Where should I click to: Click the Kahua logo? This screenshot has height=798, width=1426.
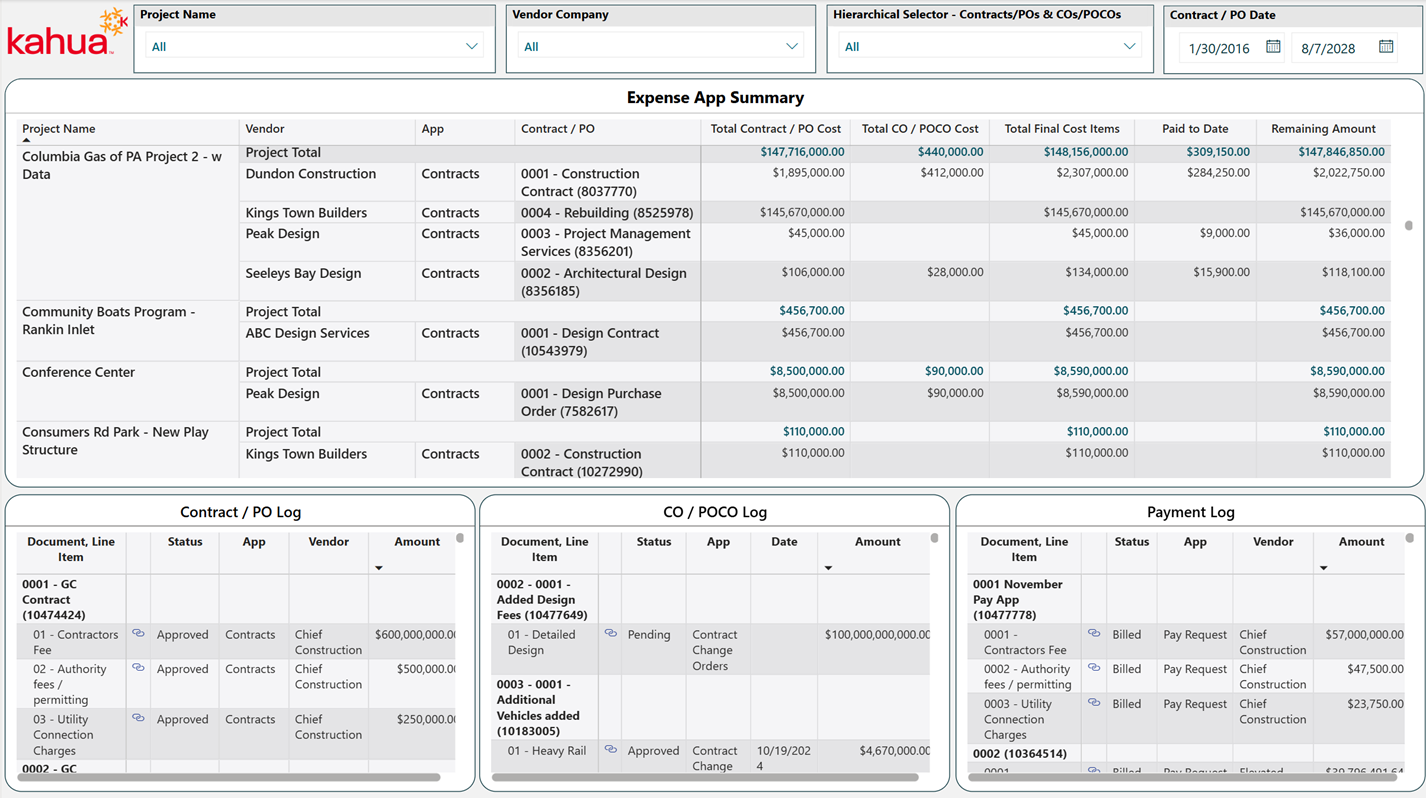pyautogui.click(x=66, y=33)
